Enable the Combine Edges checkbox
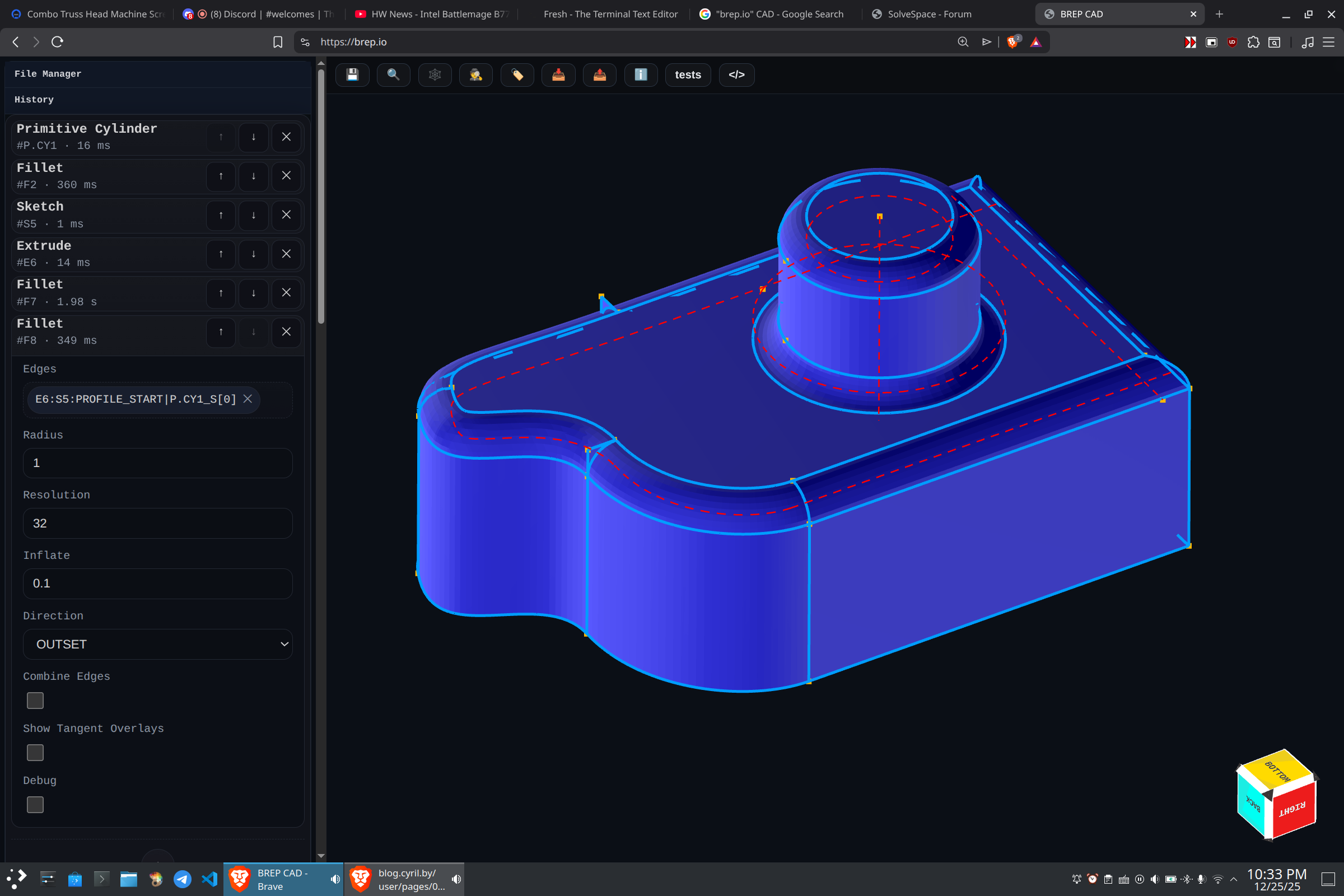 coord(35,701)
